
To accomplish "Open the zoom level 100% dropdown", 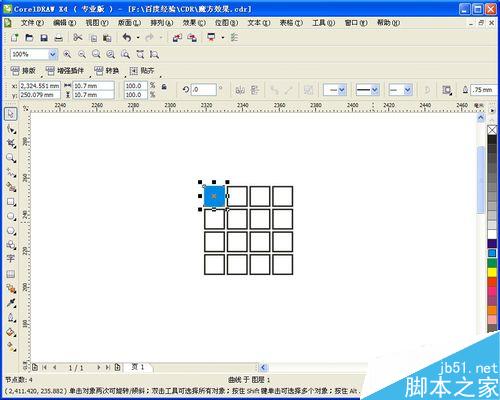I will [x=53, y=54].
